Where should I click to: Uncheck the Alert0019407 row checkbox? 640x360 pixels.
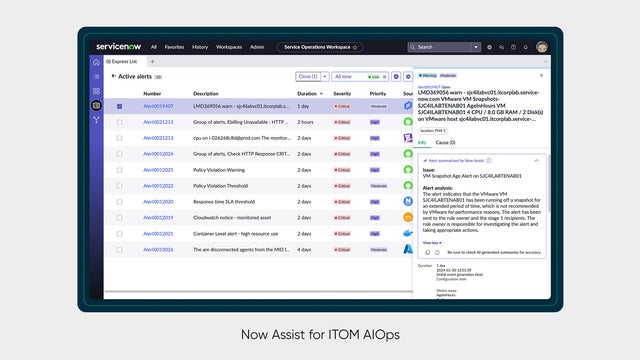[x=119, y=106]
